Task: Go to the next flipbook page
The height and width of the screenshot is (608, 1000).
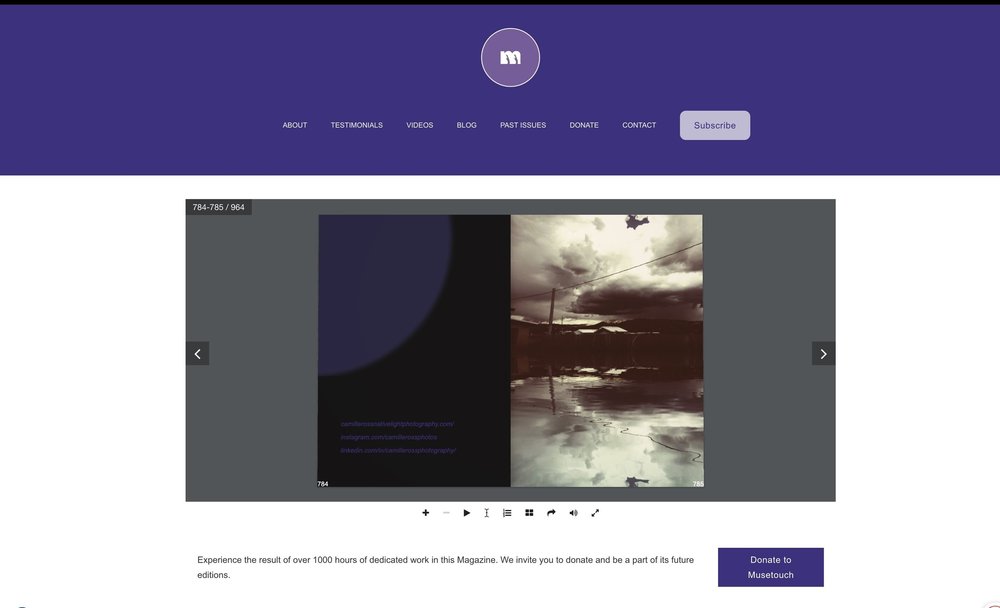Action: [823, 353]
